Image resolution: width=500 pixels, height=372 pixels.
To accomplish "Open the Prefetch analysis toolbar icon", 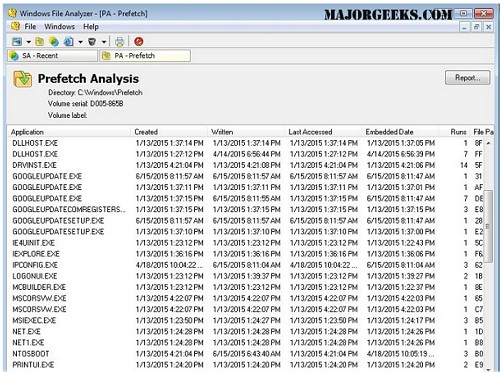I will tap(40, 42).
